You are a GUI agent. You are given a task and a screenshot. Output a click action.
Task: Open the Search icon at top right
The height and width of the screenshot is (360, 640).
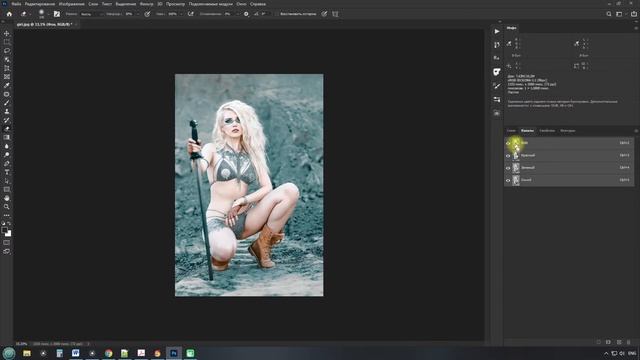(x=609, y=14)
